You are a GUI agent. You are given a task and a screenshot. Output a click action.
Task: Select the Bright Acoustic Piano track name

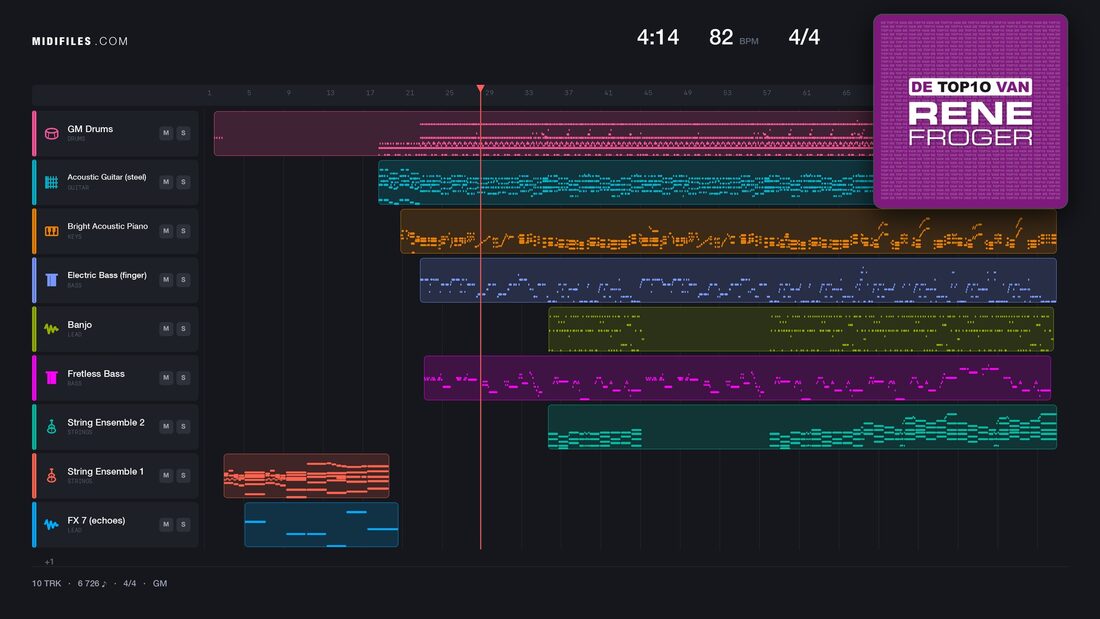coord(107,226)
